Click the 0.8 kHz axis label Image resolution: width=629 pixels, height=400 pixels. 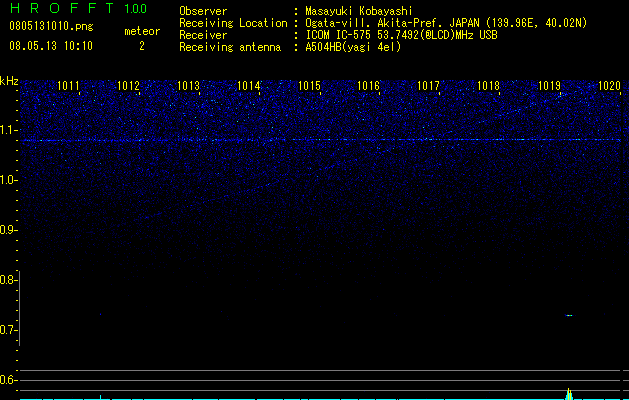point(7,280)
